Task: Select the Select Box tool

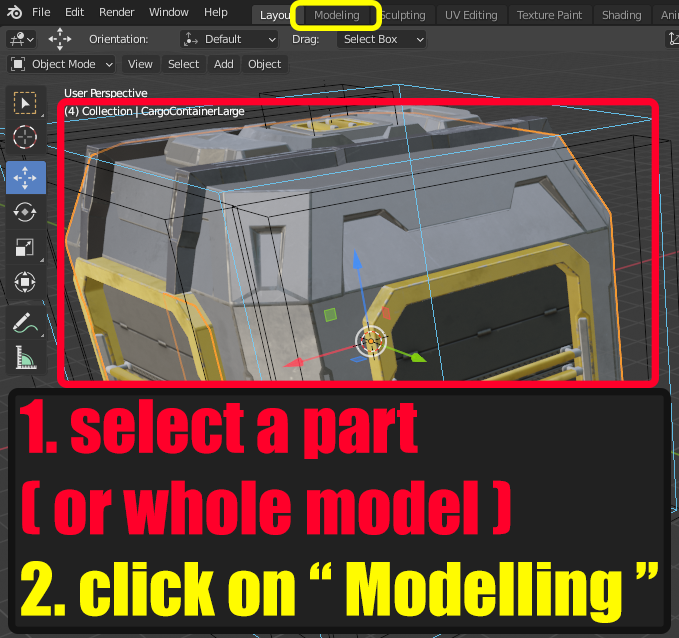Action: [26, 103]
